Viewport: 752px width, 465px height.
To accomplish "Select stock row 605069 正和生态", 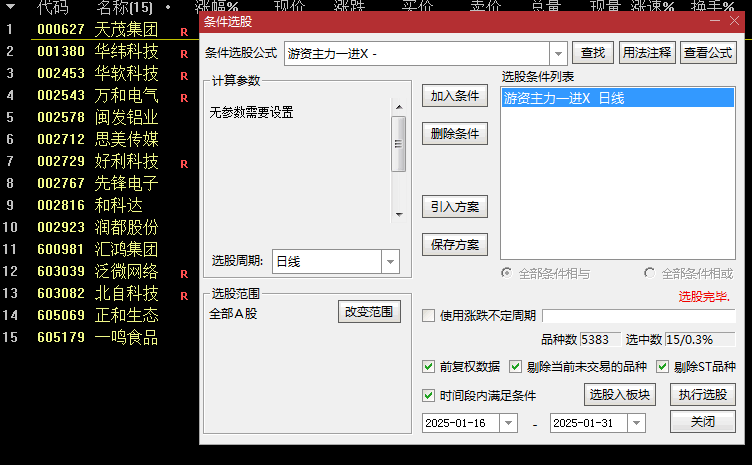I will point(98,316).
